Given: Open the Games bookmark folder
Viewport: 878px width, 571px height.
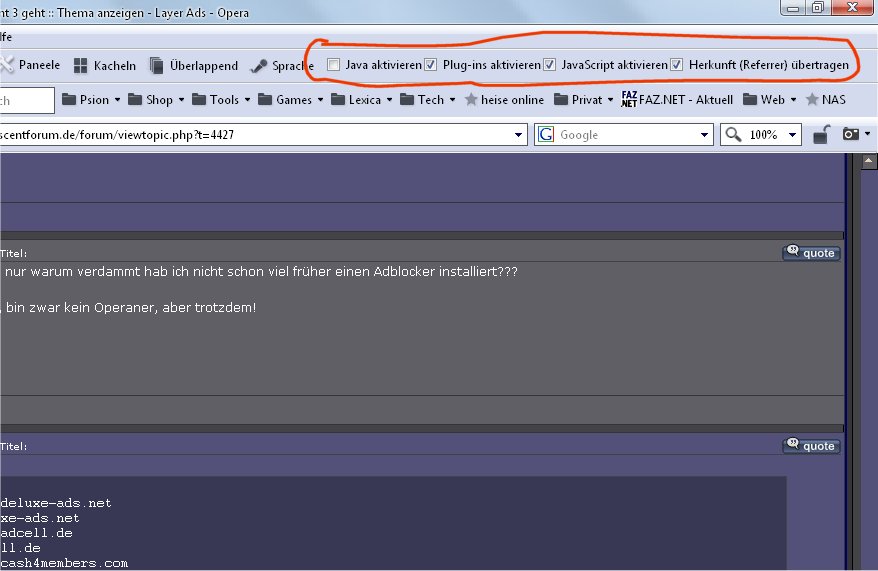Looking at the screenshot, I should pos(289,100).
